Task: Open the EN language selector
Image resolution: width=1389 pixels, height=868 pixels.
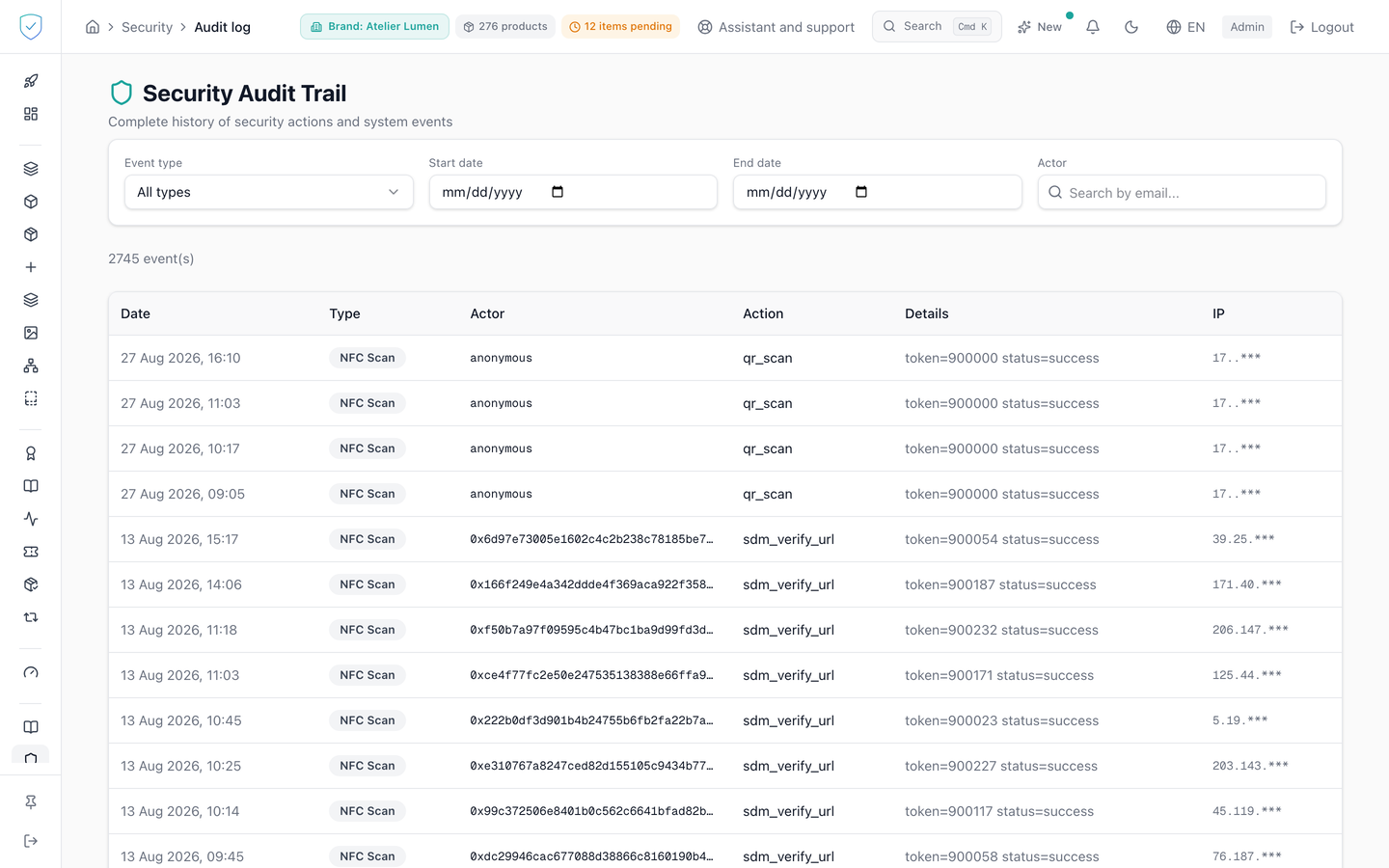Action: tap(1185, 27)
